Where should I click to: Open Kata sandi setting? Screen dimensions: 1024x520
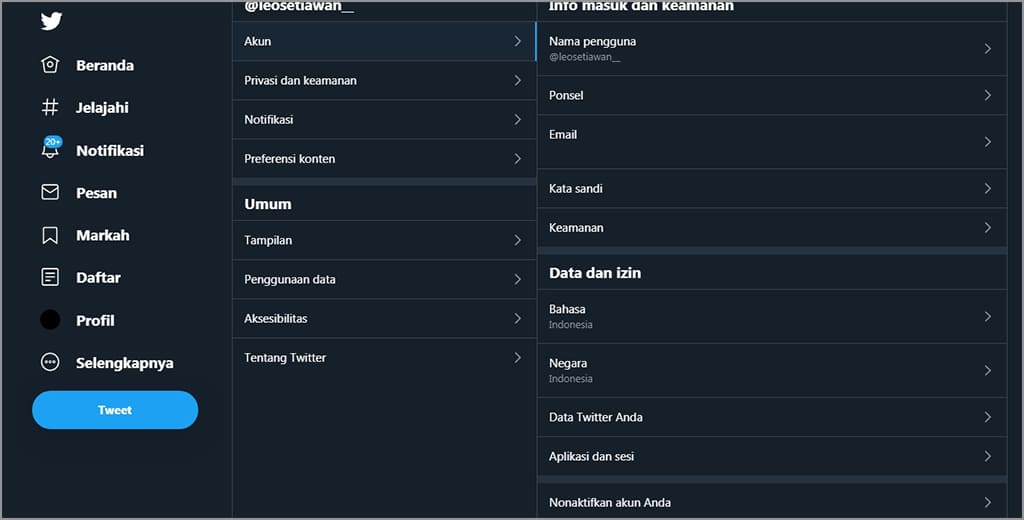[772, 189]
